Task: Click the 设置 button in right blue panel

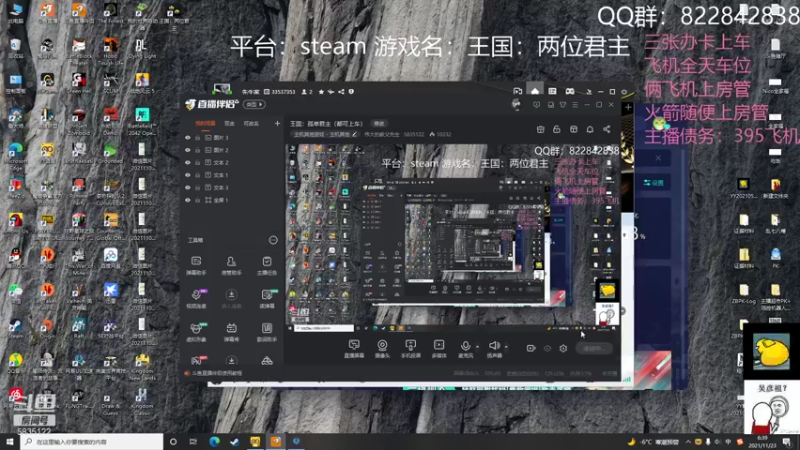Action: pos(654,183)
